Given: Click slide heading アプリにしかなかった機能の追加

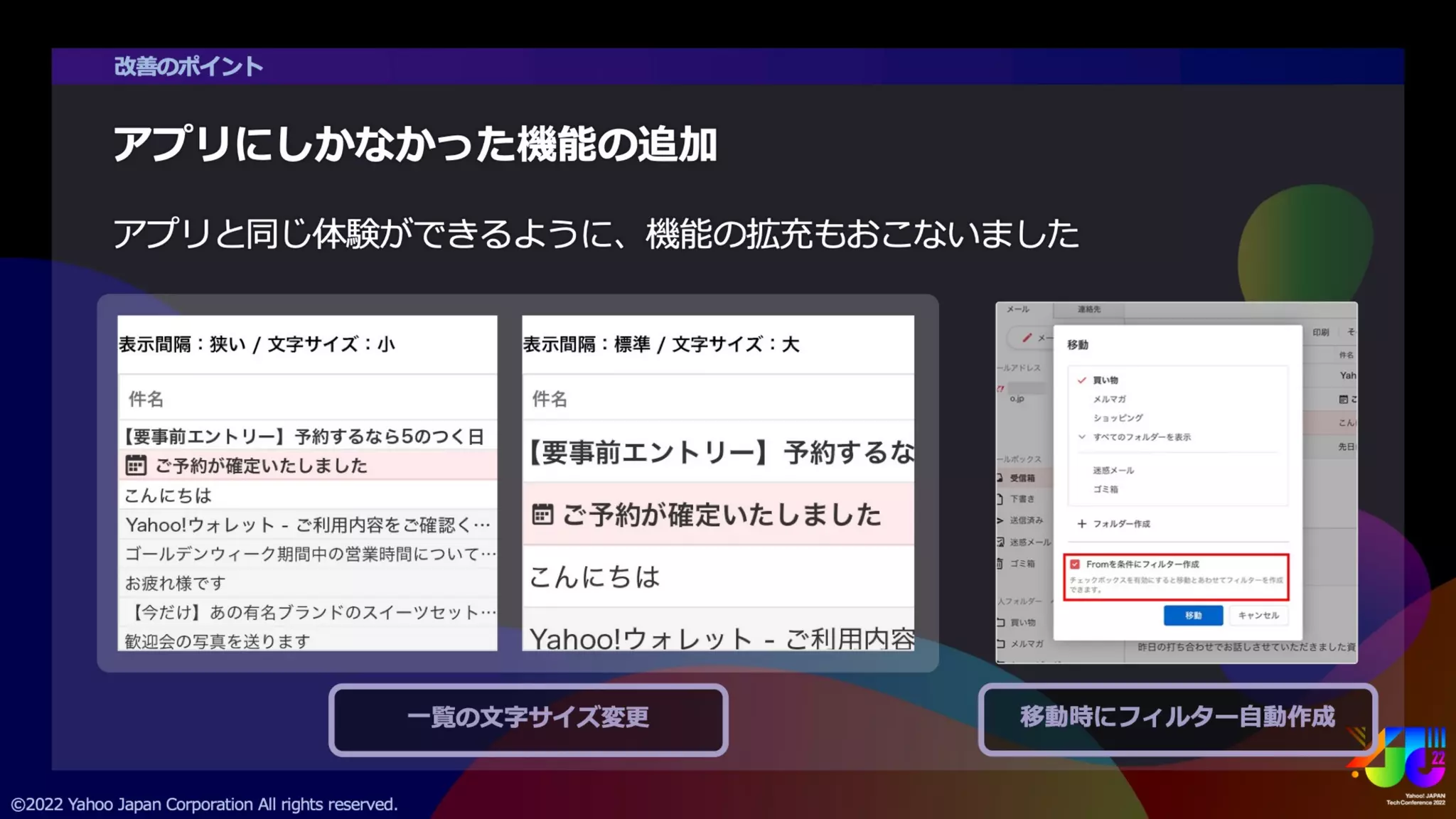Looking at the screenshot, I should [415, 144].
